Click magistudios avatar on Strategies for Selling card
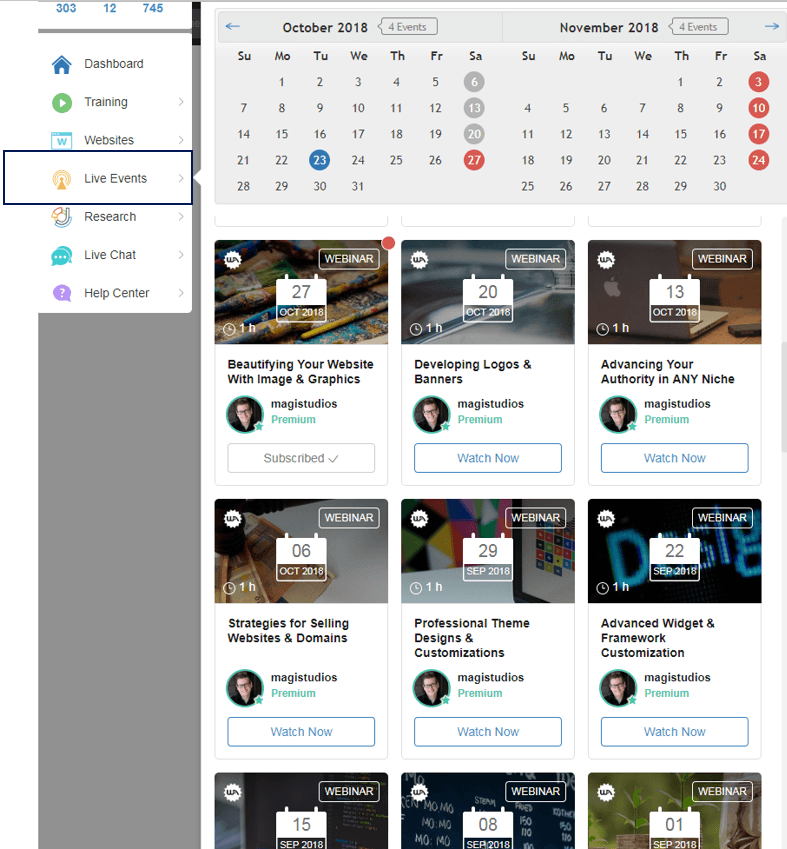Viewport: 787px width, 849px height. (x=245, y=688)
